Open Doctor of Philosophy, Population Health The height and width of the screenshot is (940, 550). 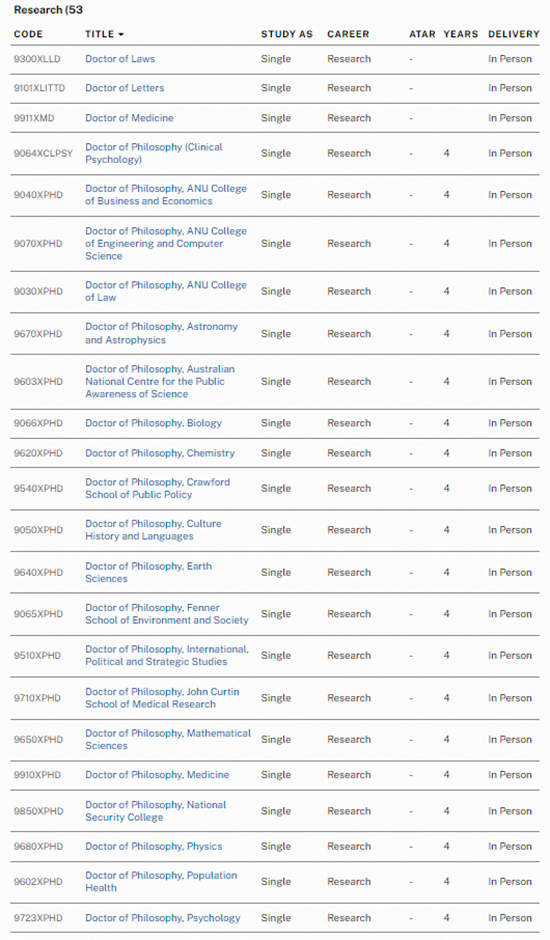161,881
